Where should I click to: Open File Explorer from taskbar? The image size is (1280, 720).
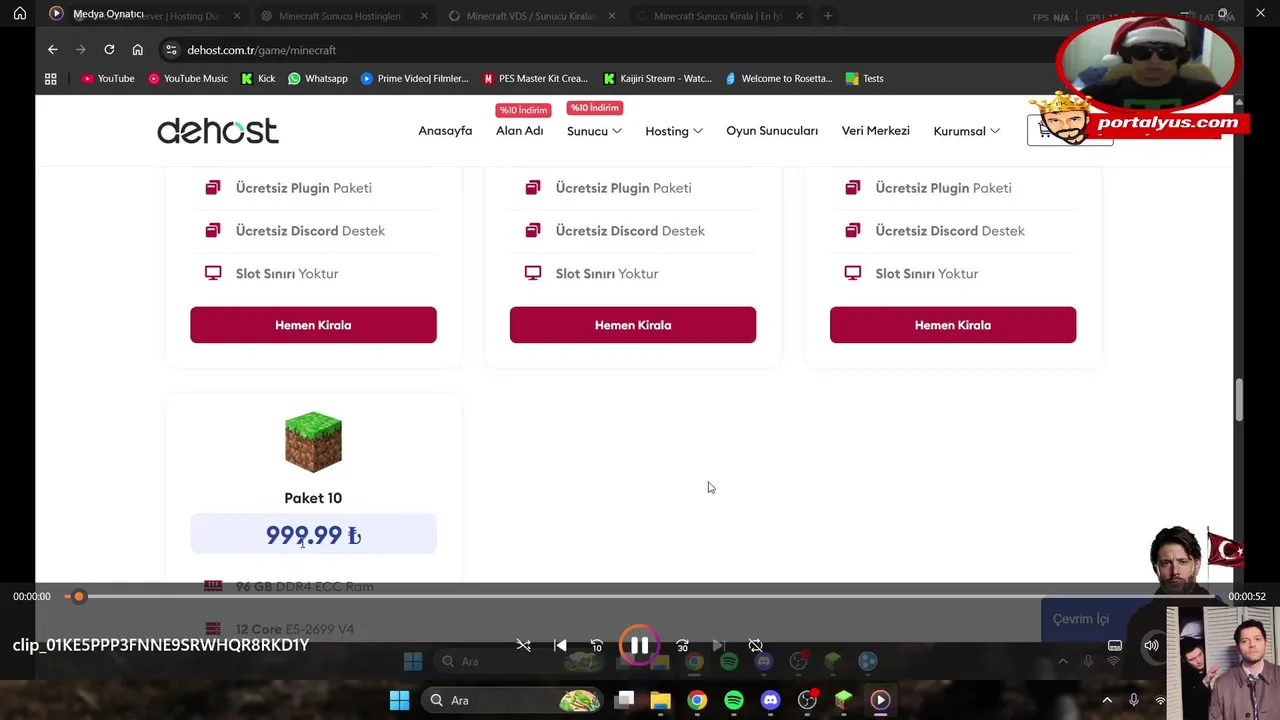[660, 700]
